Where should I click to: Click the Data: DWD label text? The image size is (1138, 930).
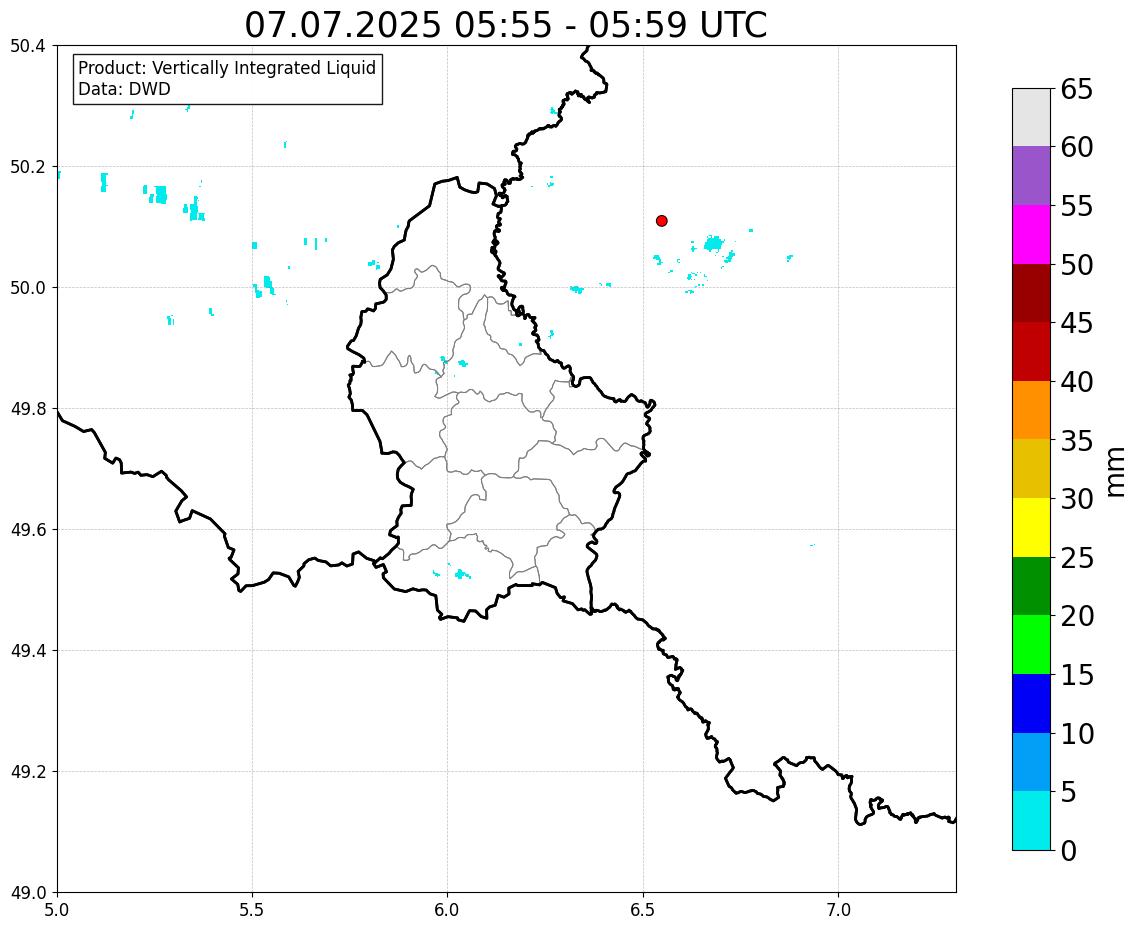(x=124, y=89)
